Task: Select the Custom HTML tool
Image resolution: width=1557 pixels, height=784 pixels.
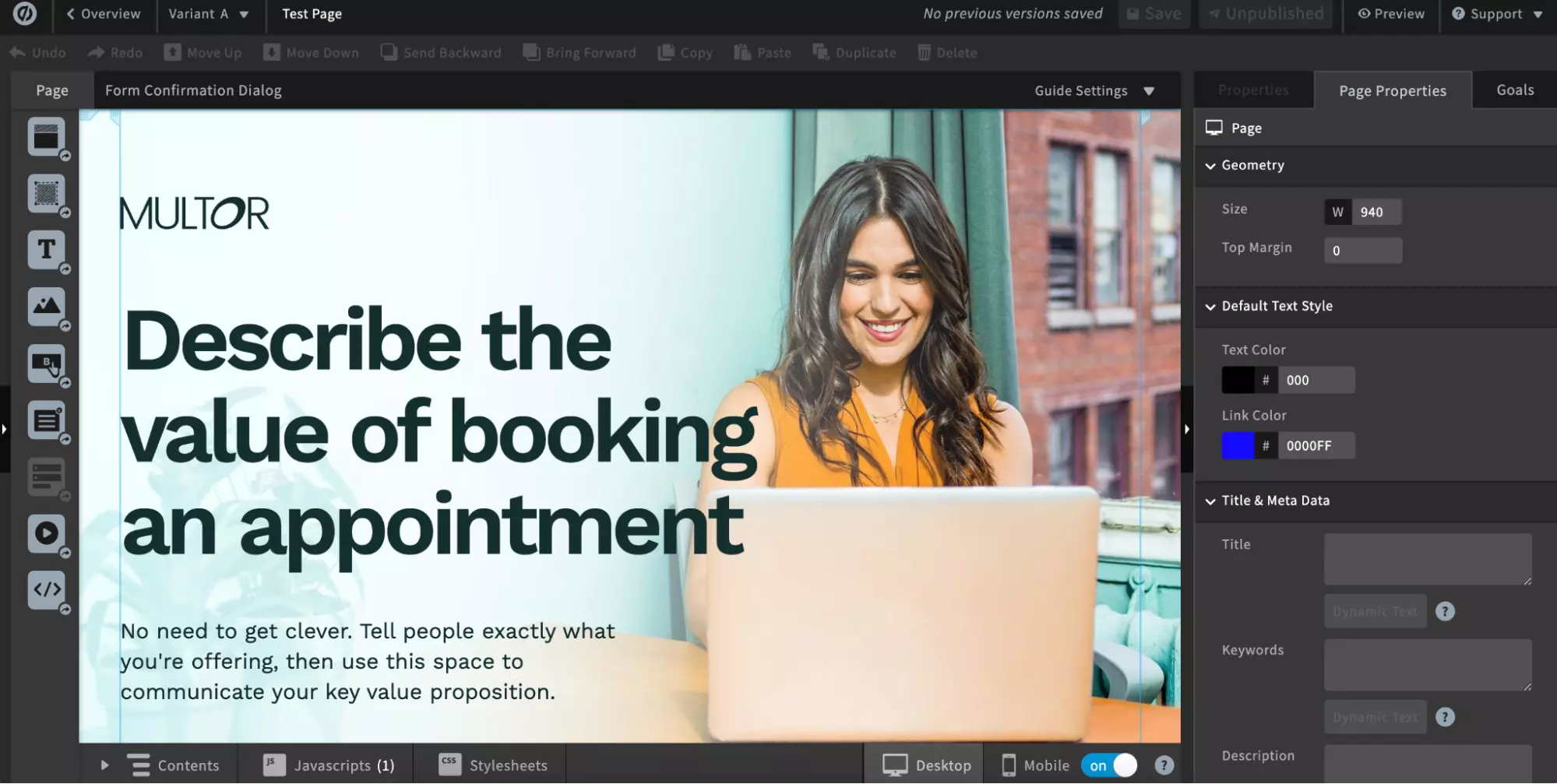Action: [x=47, y=589]
